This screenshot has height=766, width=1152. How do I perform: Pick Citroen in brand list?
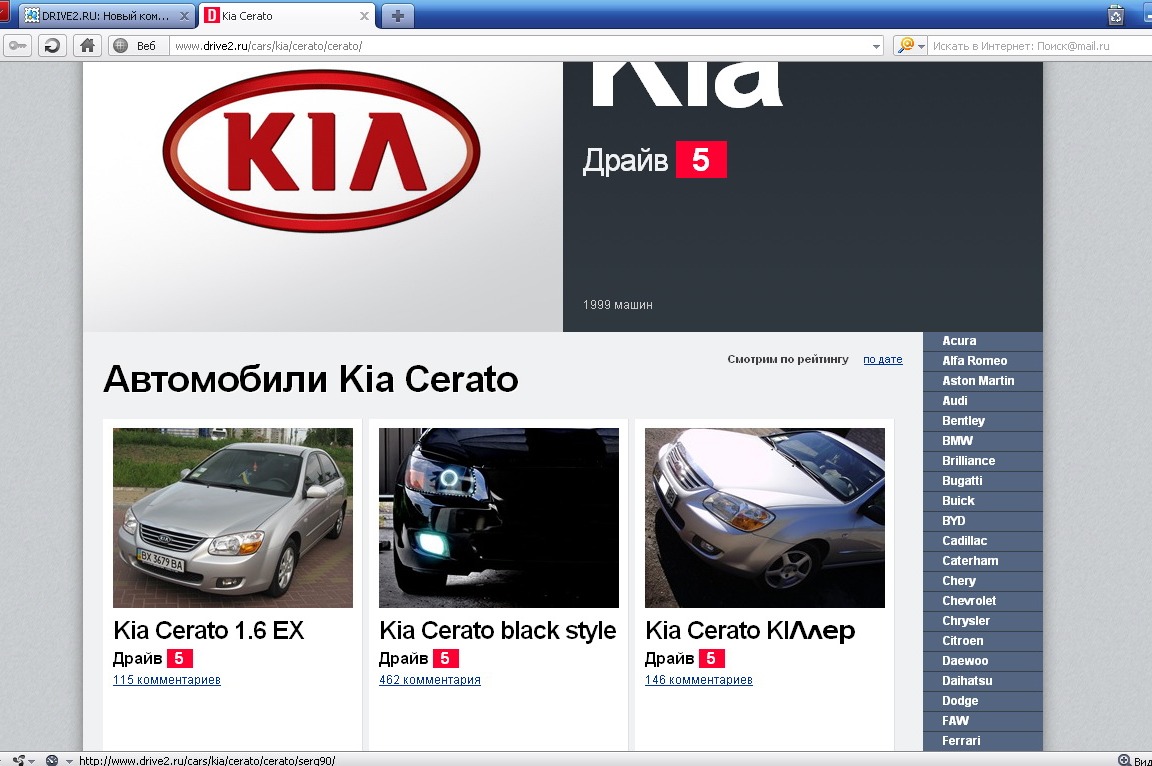pos(982,640)
